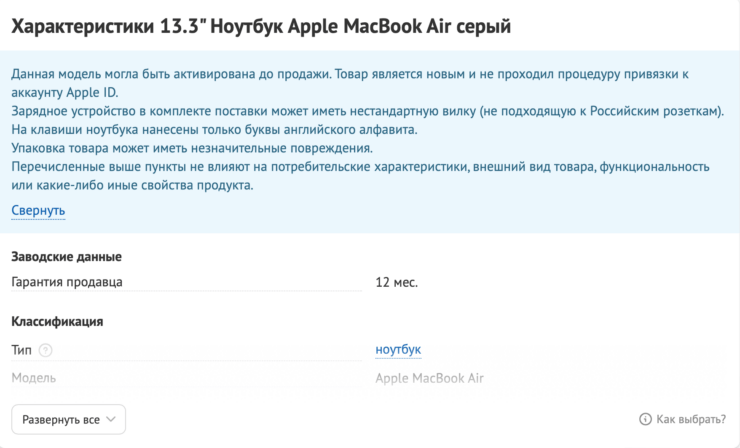Click the Заводские данные section heading
This screenshot has height=448, width=740.
tap(67, 257)
